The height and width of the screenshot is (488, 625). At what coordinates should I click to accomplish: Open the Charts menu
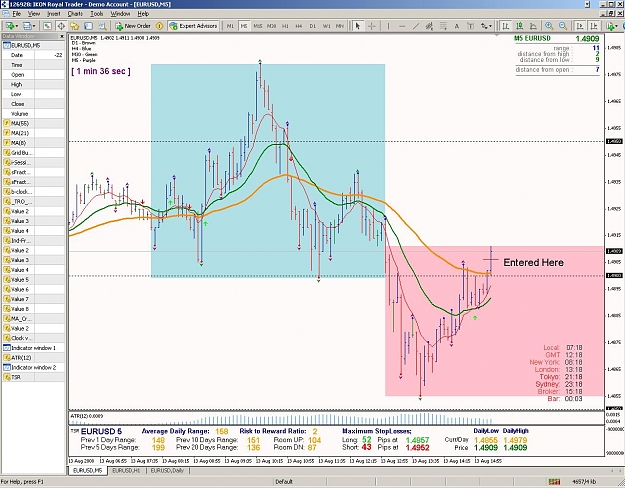tap(75, 14)
